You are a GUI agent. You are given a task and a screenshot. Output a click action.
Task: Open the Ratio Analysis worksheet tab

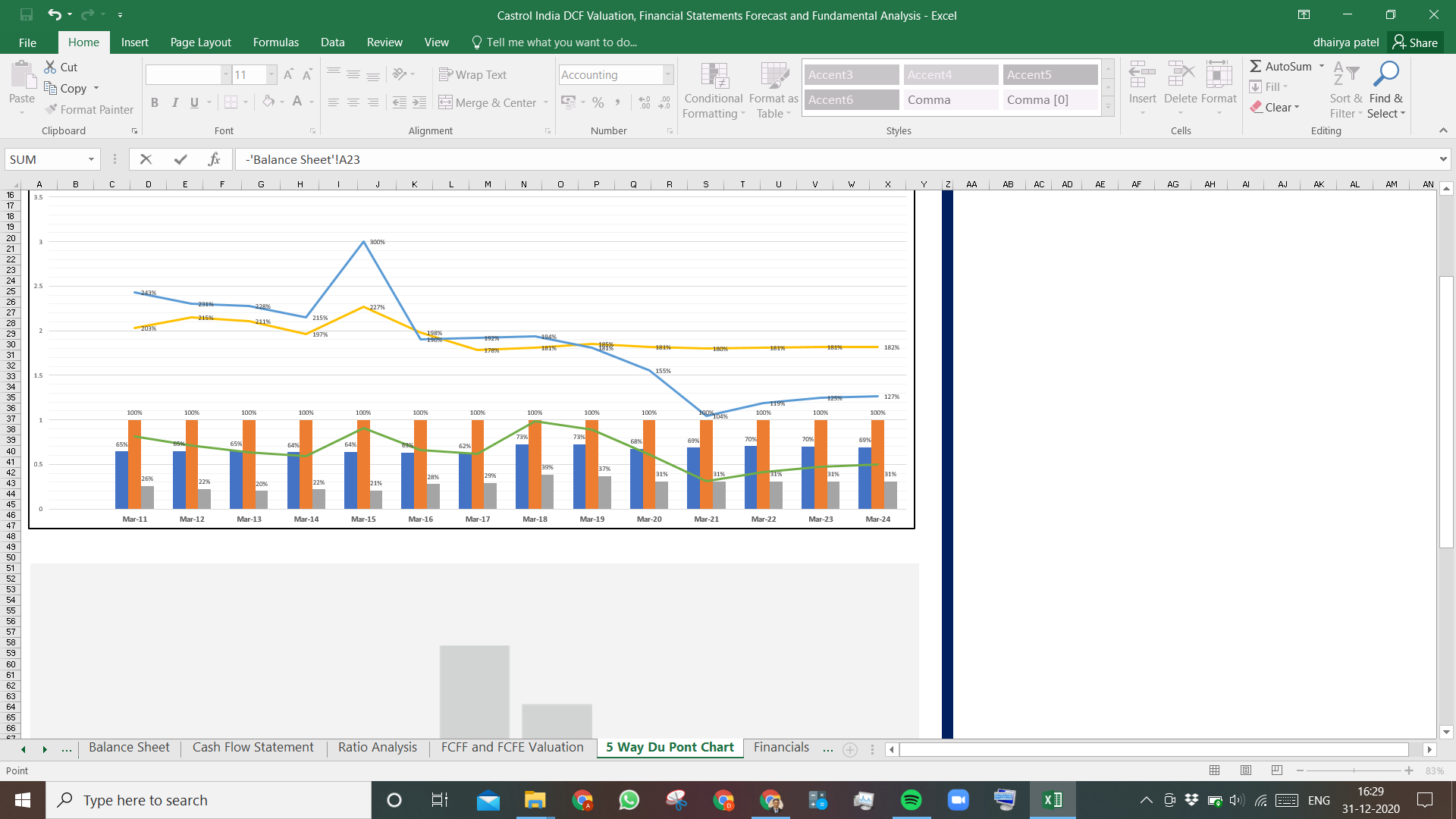coord(377,748)
